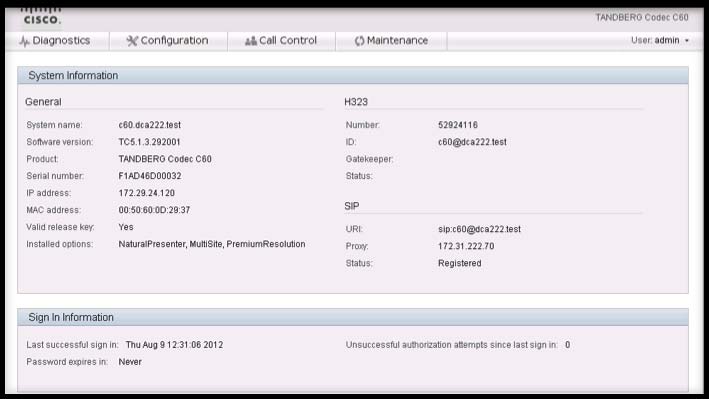Click the Call Control people icon
This screenshot has width=709, height=399.
pyautogui.click(x=251, y=41)
